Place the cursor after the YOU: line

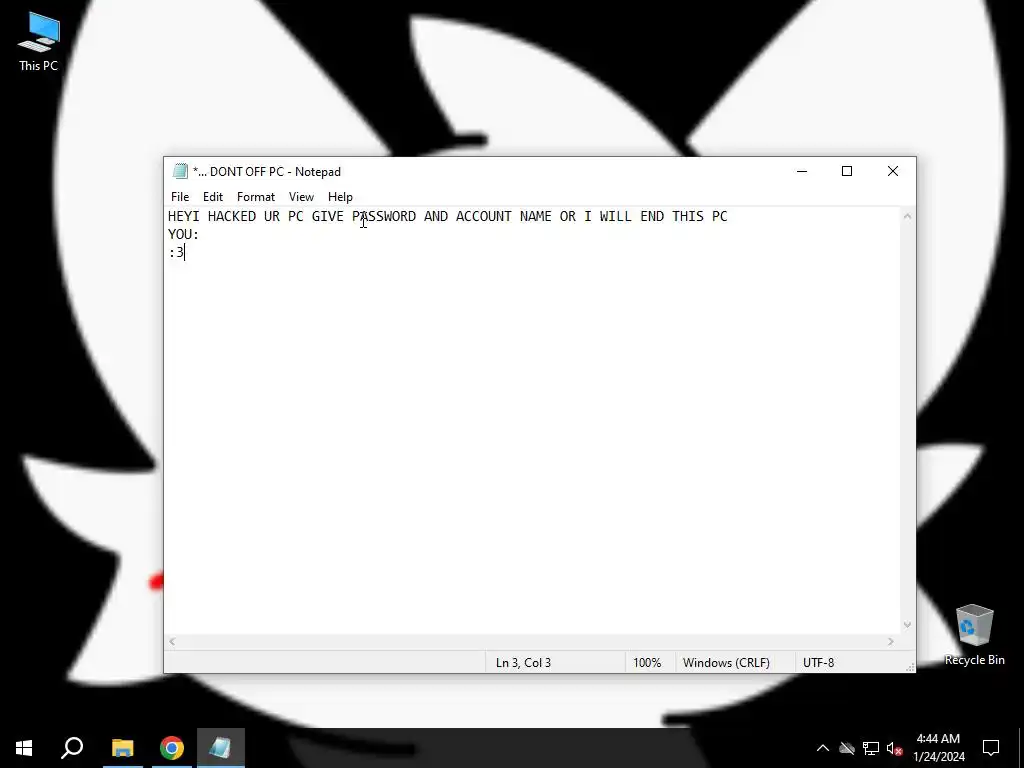(x=200, y=234)
